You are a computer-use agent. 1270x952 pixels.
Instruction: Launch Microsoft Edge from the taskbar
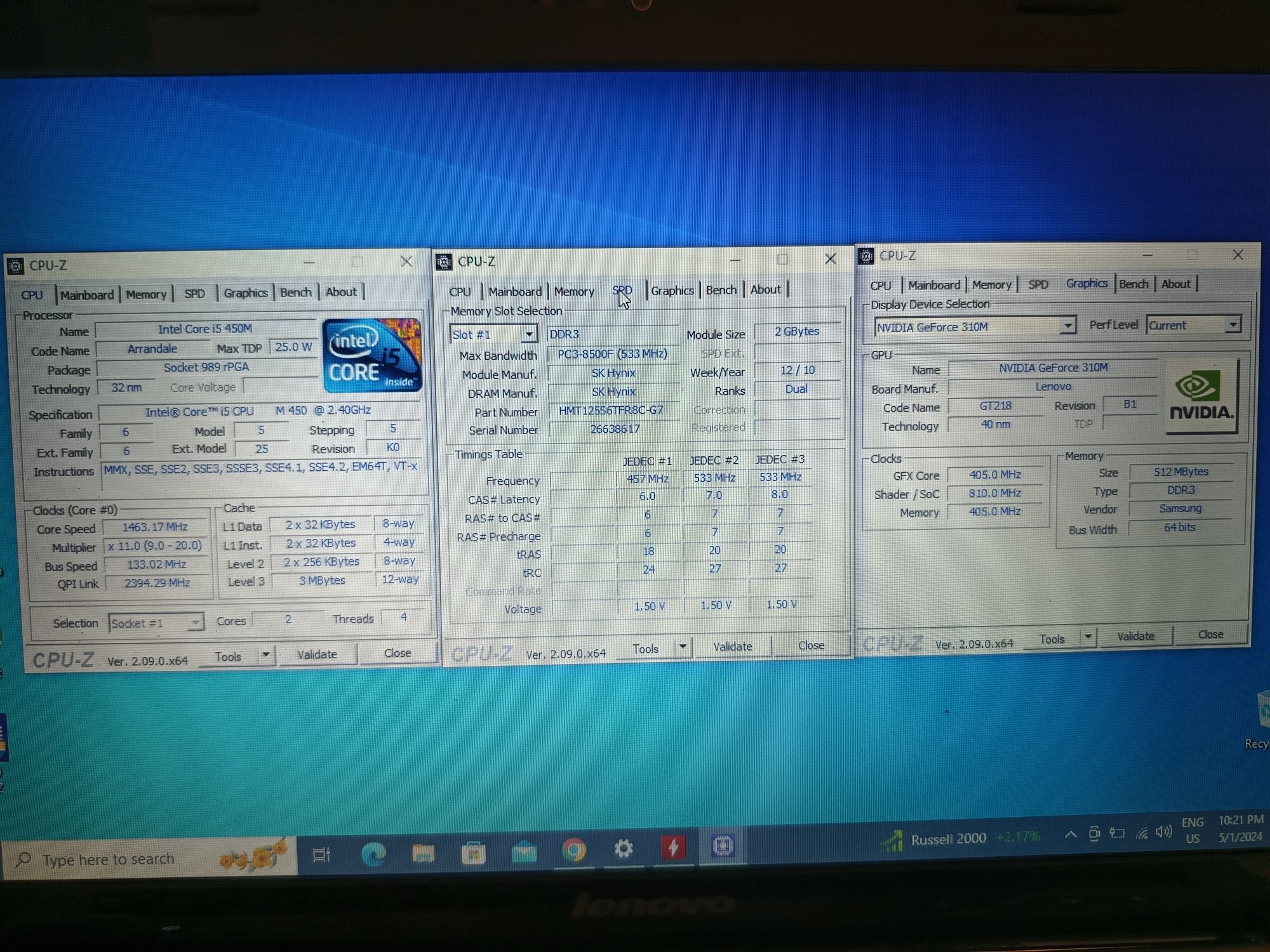coord(373,854)
